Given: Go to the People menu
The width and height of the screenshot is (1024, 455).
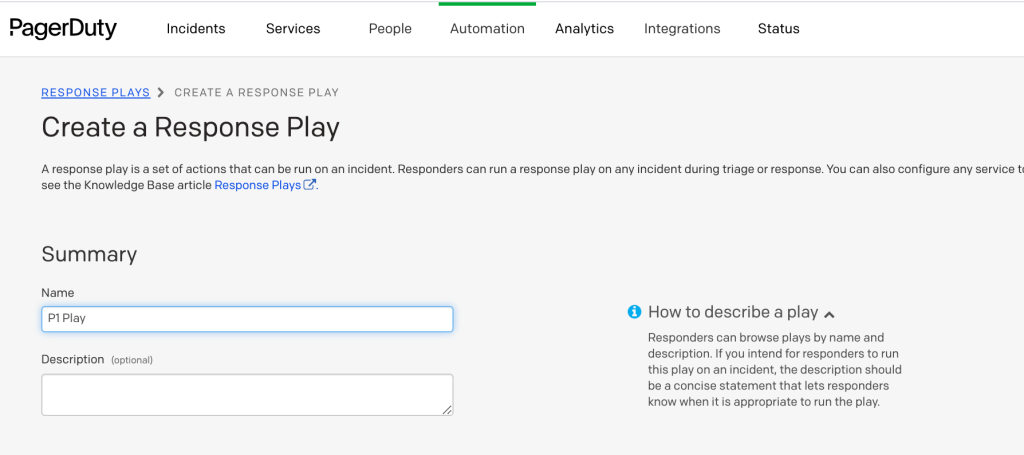Looking at the screenshot, I should (x=390, y=29).
